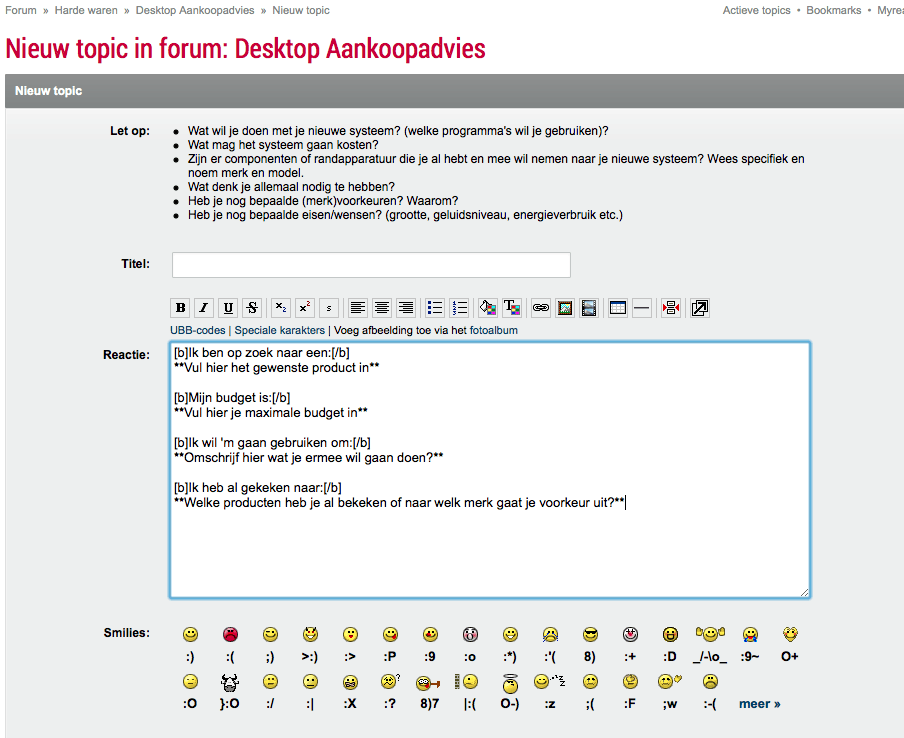Viewport: 904px width, 738px height.
Task: Apply strikethrough formatting
Action: [x=252, y=308]
